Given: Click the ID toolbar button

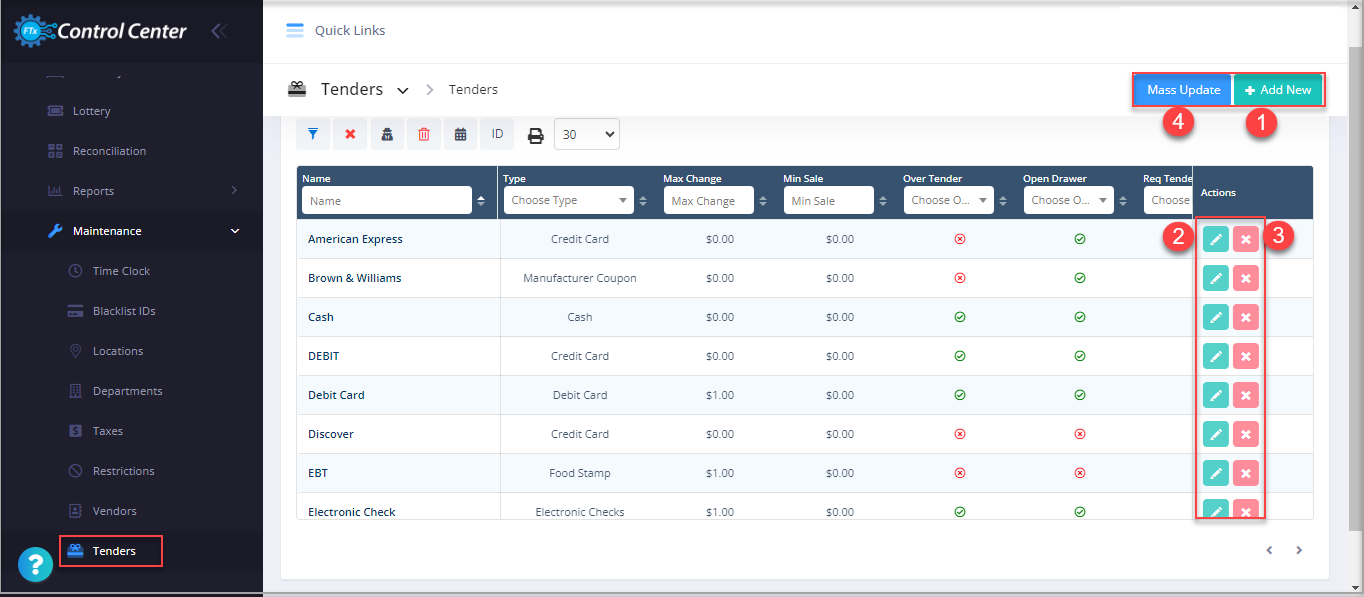Looking at the screenshot, I should tap(497, 134).
